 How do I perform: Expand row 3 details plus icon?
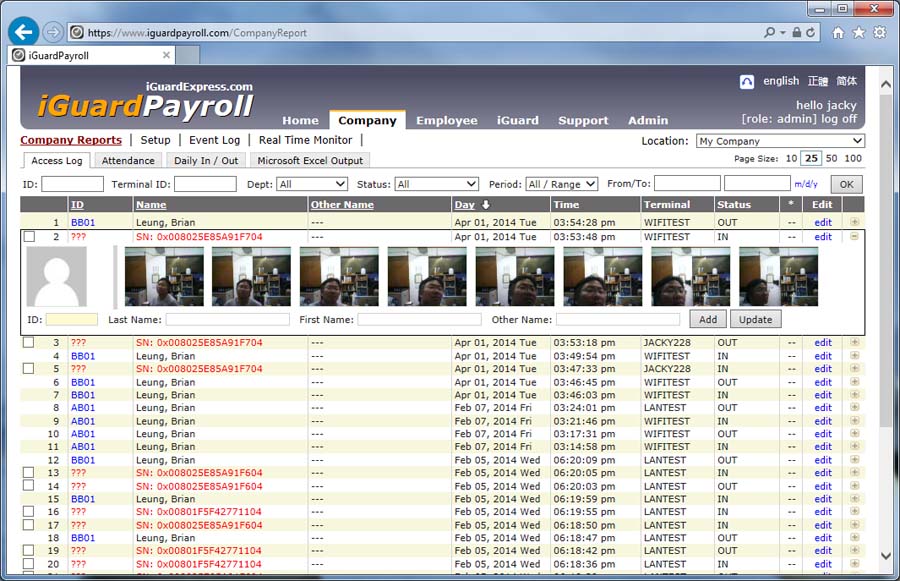pos(855,342)
